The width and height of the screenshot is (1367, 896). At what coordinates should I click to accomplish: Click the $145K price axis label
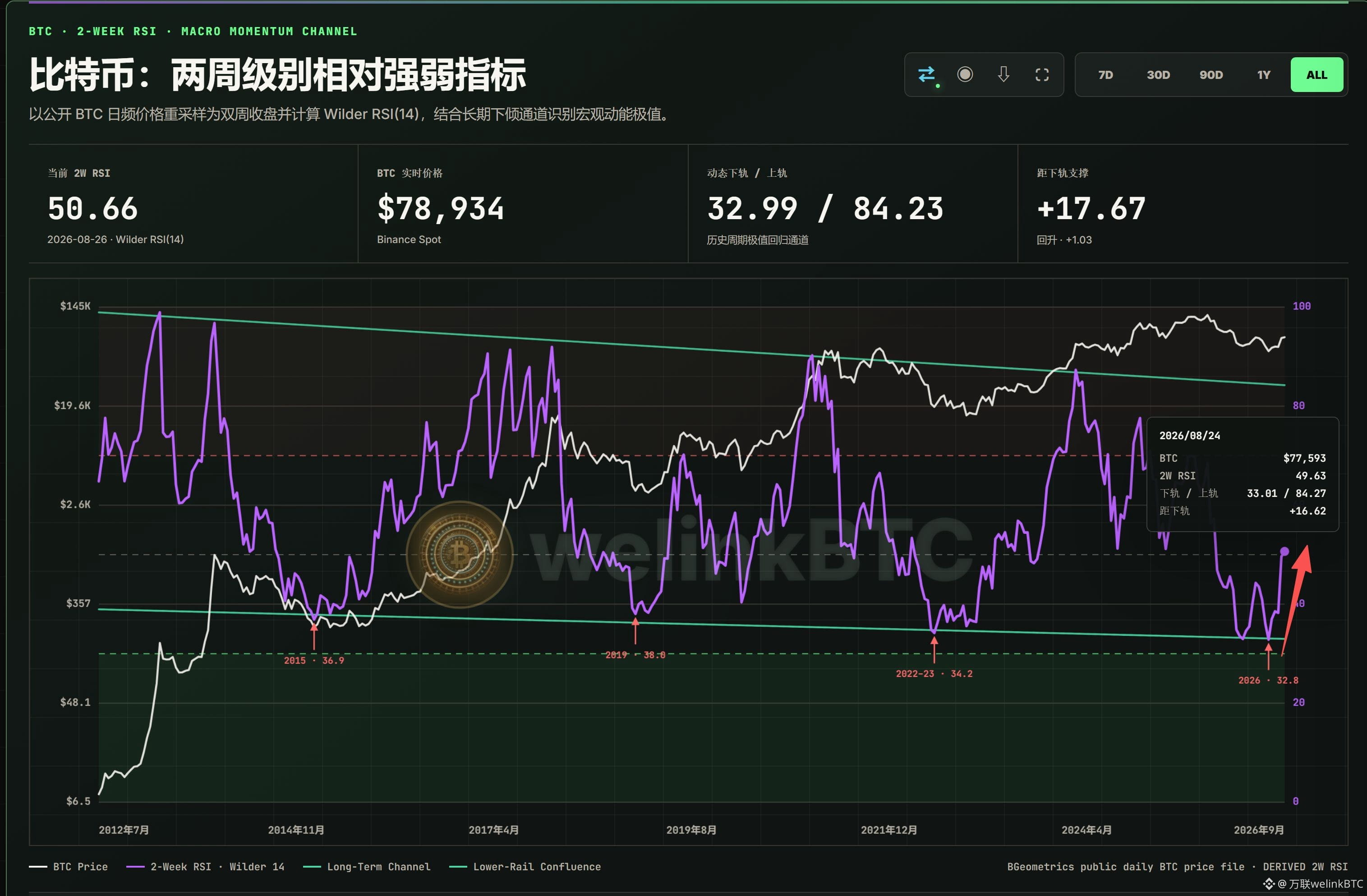pos(75,306)
